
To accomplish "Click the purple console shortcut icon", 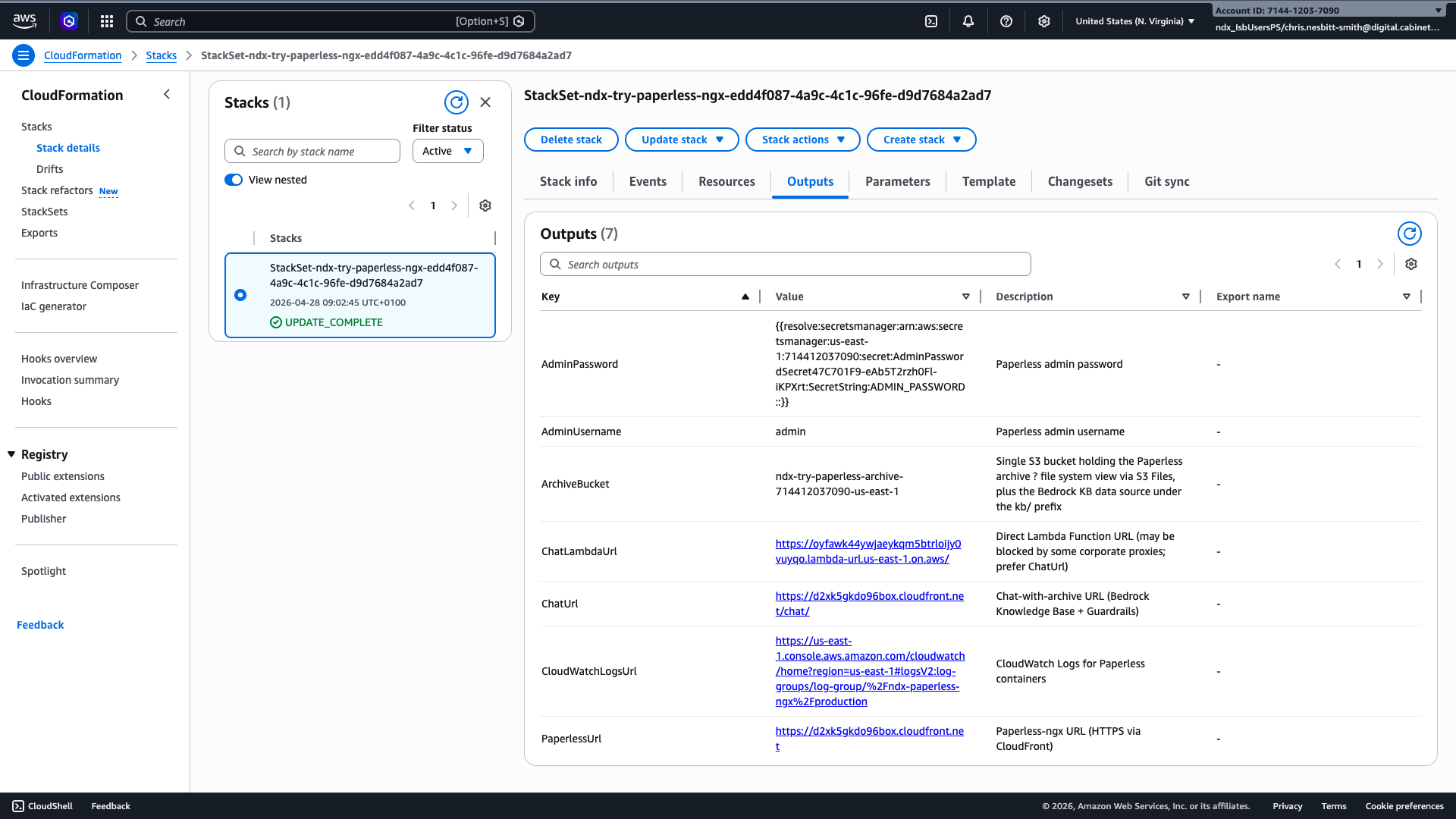I will click(69, 21).
